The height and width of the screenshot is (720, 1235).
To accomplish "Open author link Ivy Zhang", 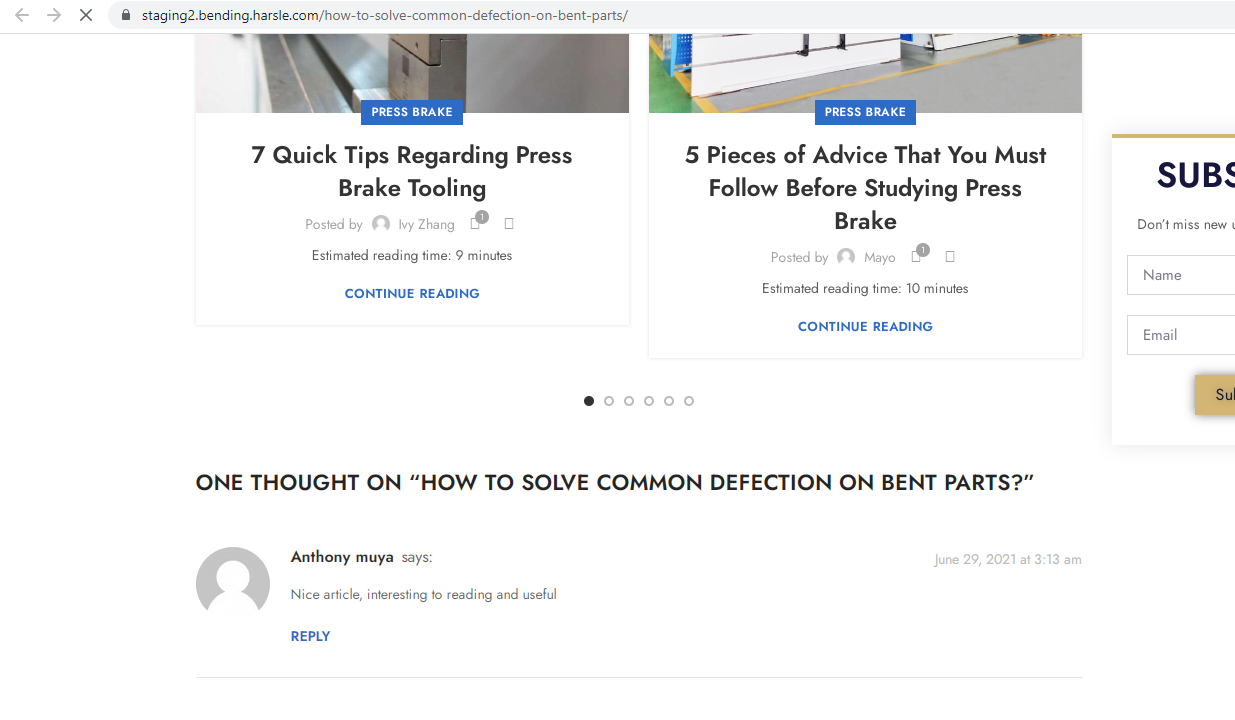I will [426, 224].
